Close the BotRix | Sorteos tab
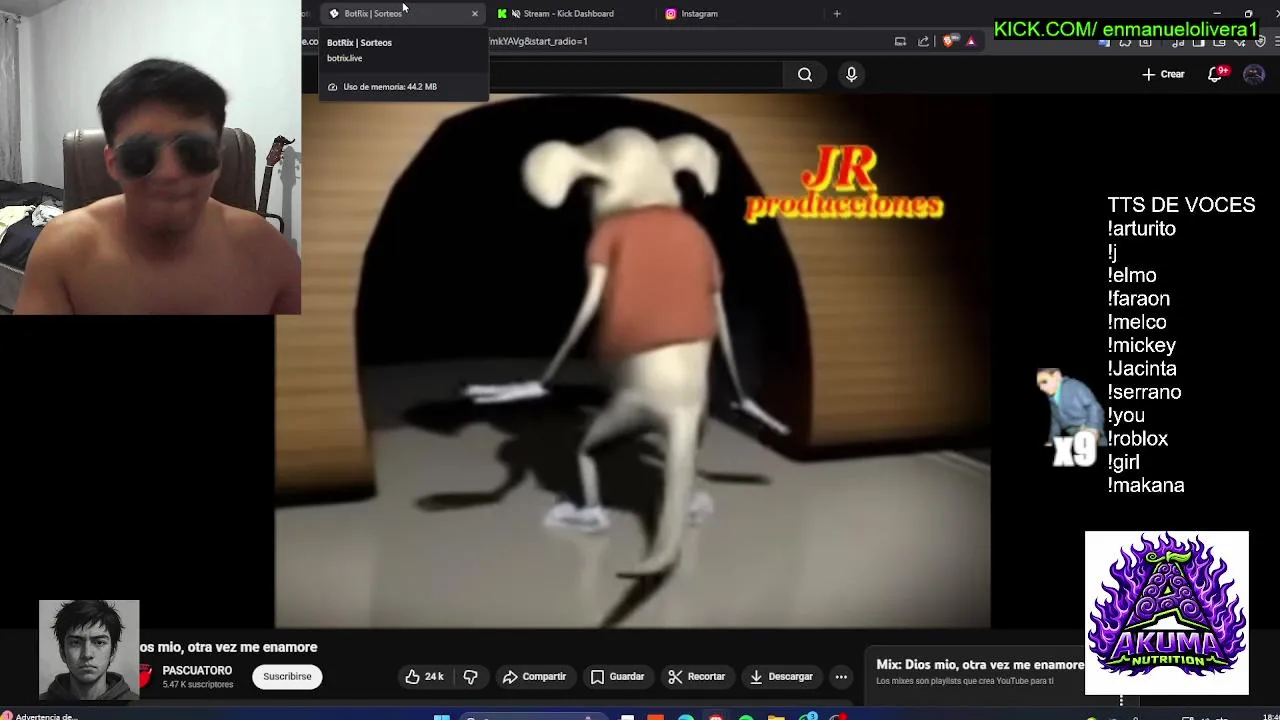This screenshot has height=720, width=1280. tap(475, 14)
